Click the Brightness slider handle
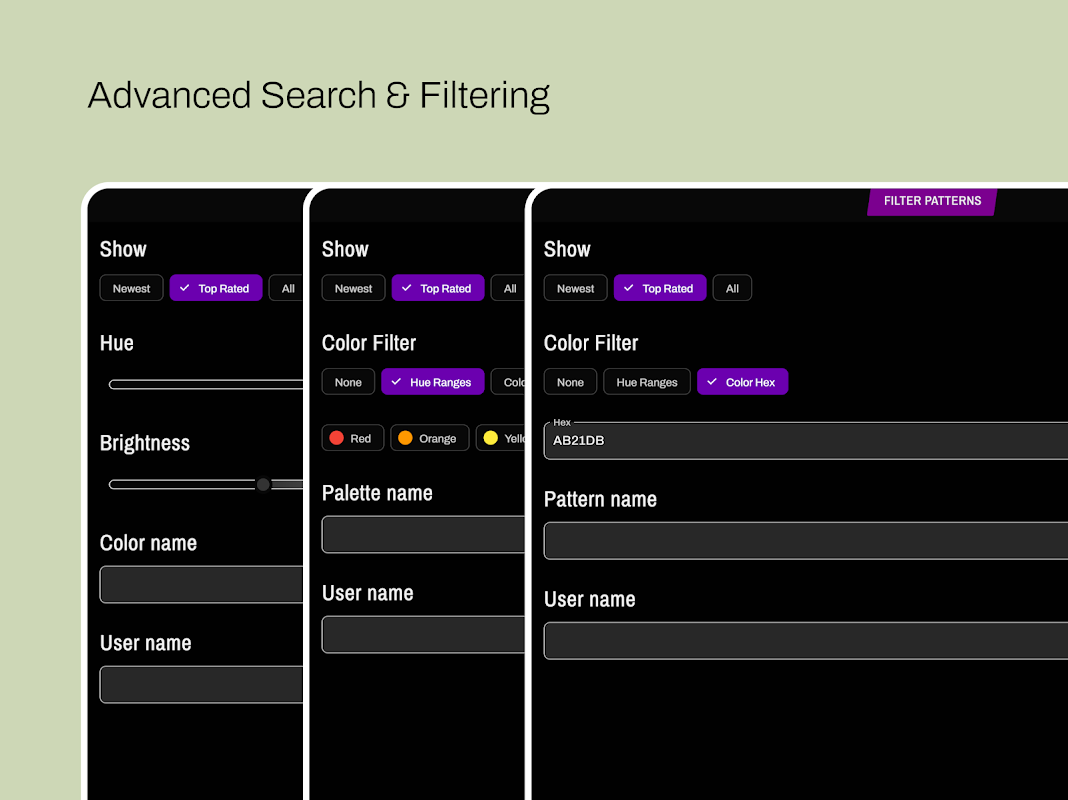Image resolution: width=1068 pixels, height=800 pixels. tap(263, 484)
